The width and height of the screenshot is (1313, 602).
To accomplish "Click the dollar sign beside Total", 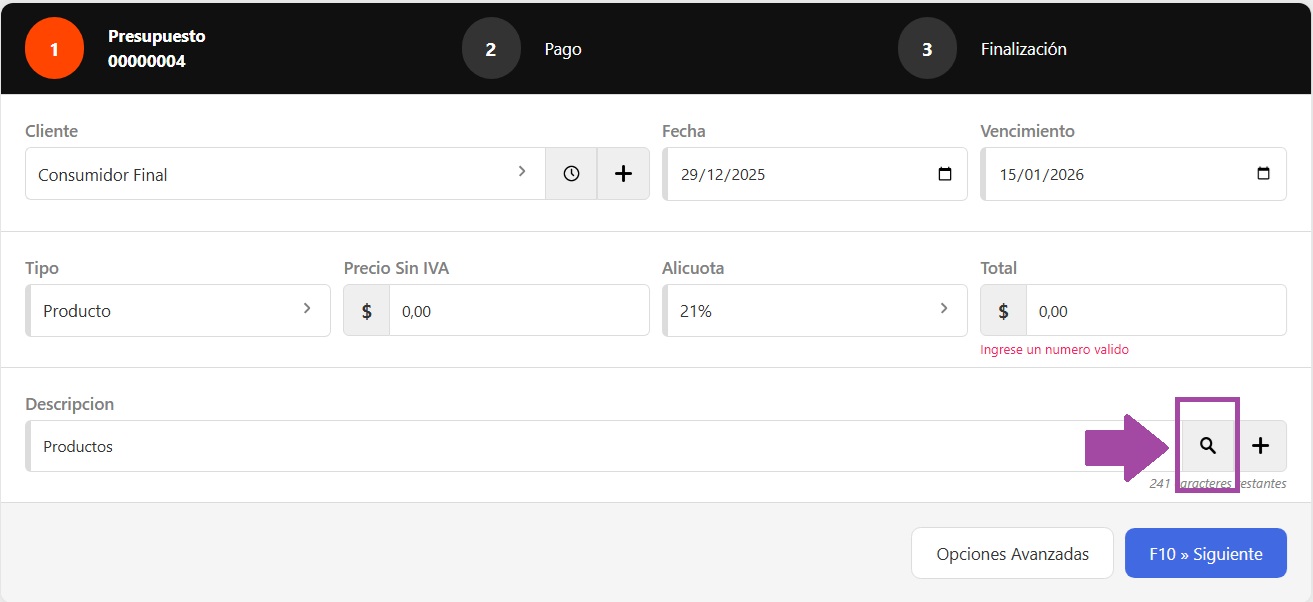I will 1003,311.
